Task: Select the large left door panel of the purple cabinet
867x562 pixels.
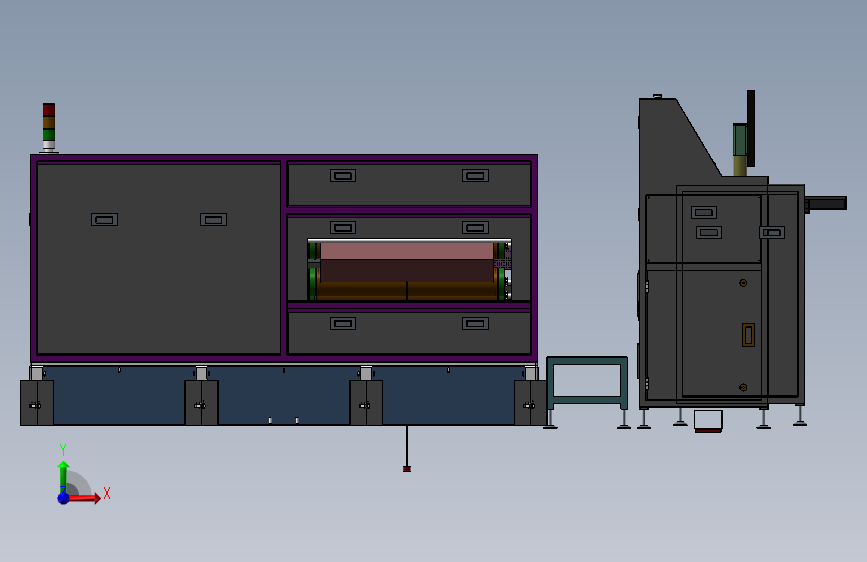Action: click(158, 258)
